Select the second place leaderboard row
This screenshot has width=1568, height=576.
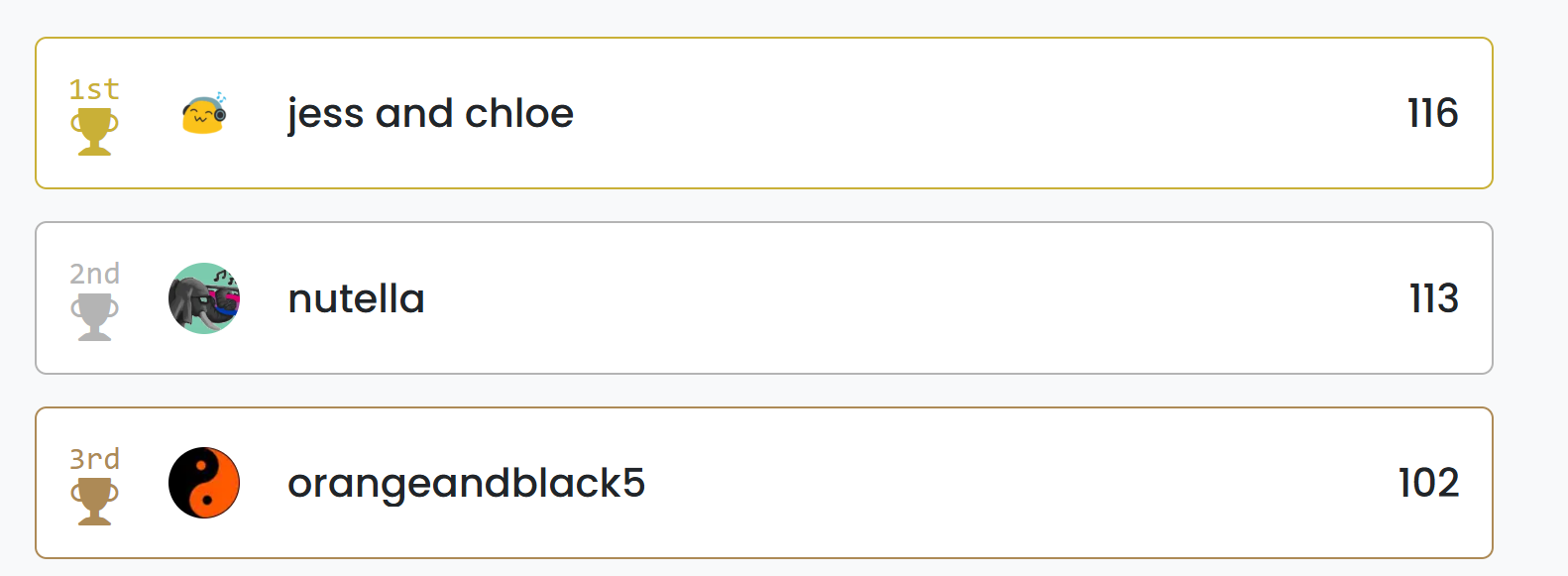click(x=764, y=298)
